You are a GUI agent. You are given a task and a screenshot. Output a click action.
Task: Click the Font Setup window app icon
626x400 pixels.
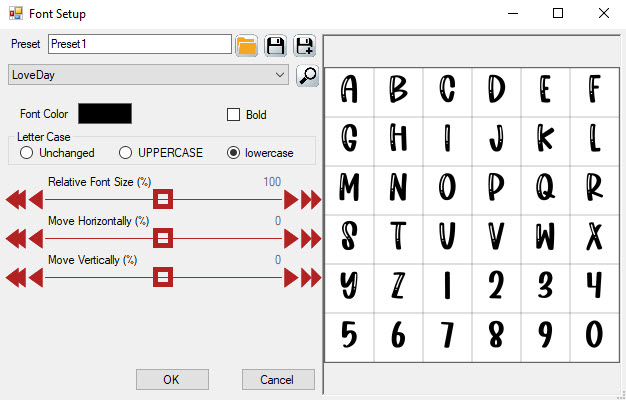click(x=16, y=14)
